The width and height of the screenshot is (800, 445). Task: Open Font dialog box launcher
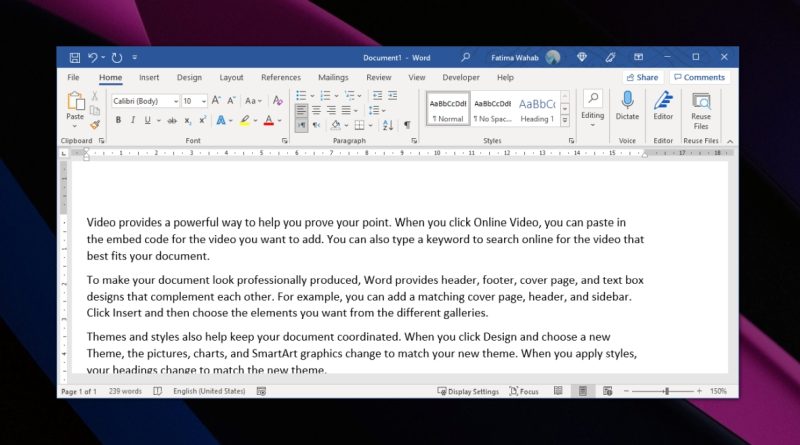click(x=285, y=141)
